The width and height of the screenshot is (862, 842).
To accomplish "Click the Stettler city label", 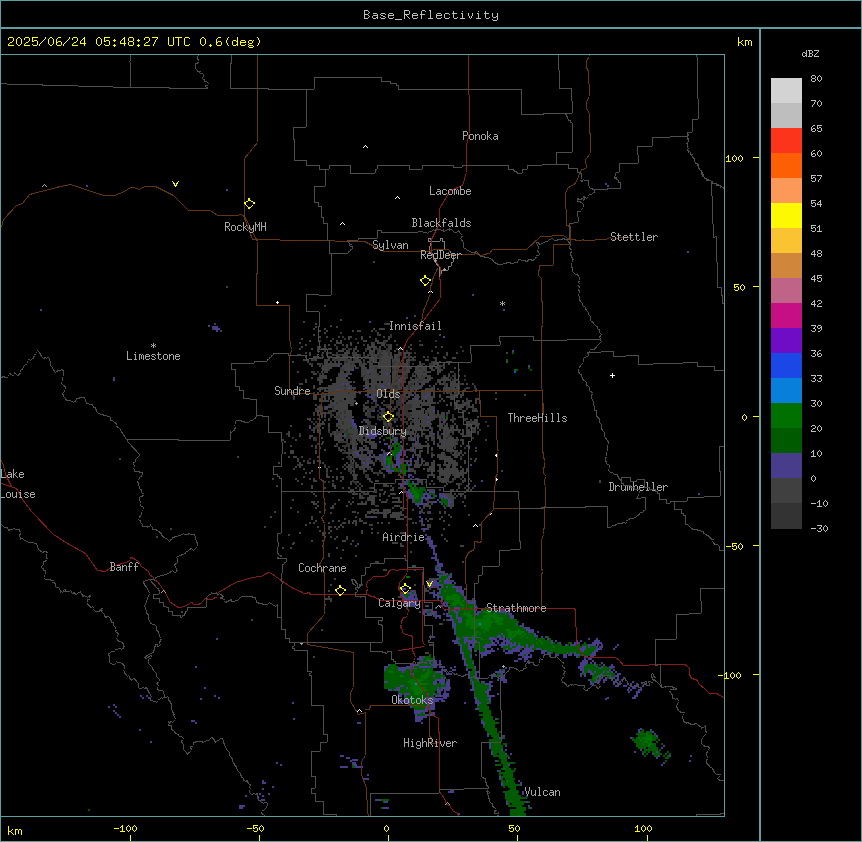I will tap(634, 237).
